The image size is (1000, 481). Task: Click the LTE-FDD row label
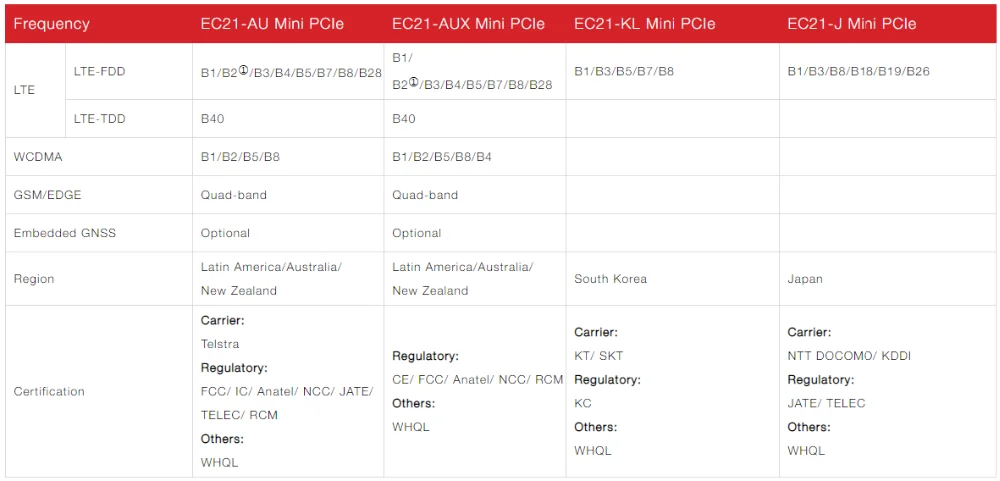point(99,71)
